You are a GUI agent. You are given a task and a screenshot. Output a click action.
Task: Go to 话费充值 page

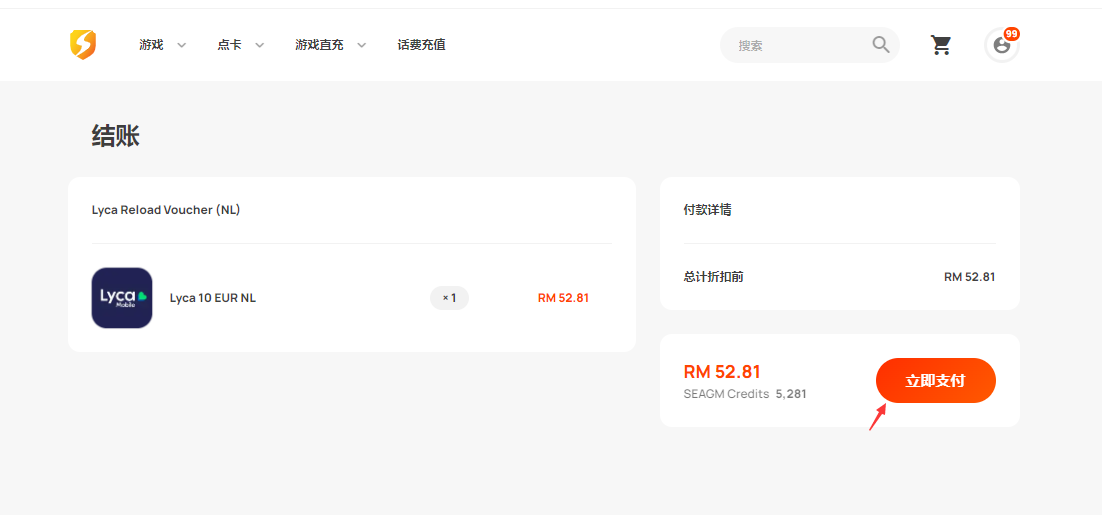(x=421, y=45)
